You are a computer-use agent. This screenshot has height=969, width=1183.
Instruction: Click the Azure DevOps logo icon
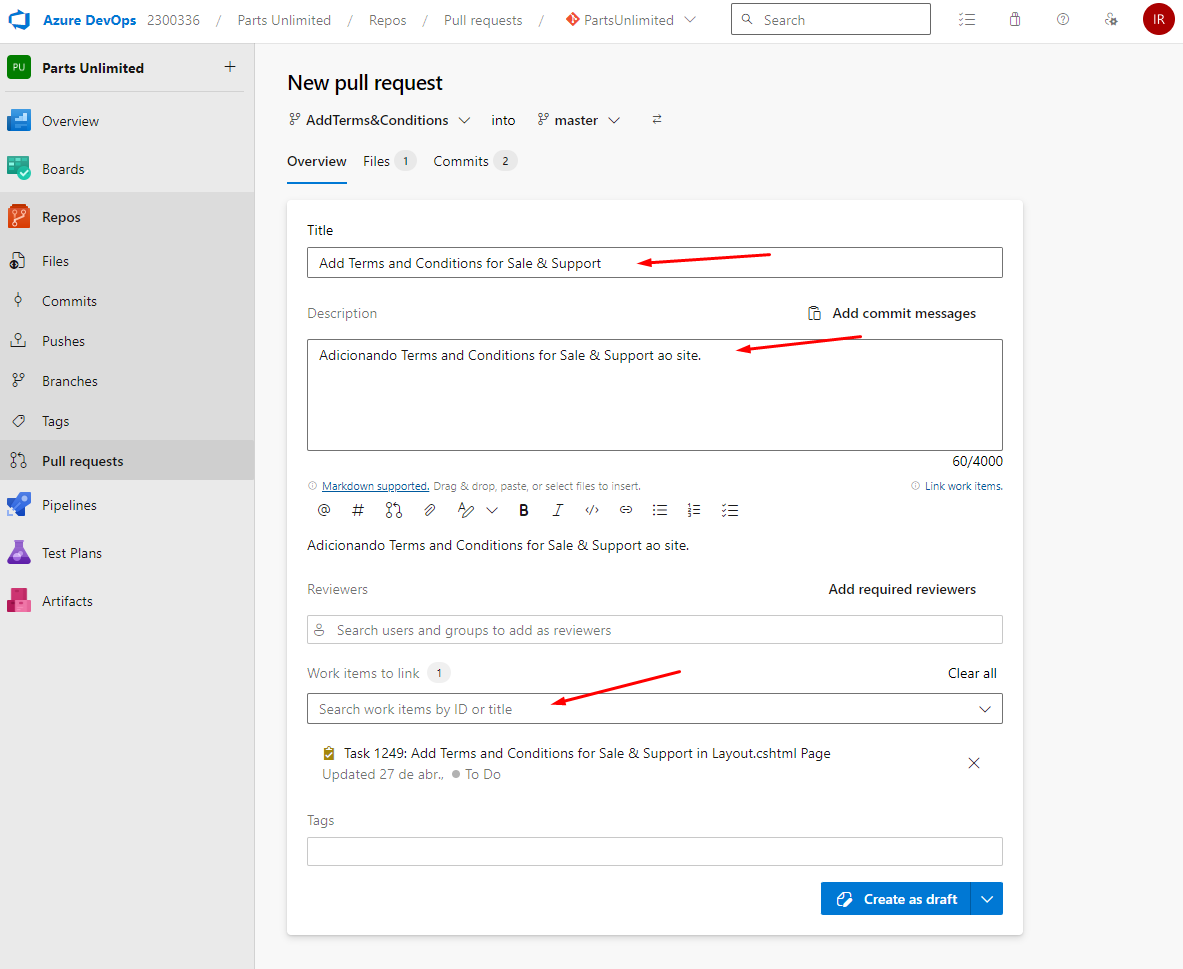19,20
